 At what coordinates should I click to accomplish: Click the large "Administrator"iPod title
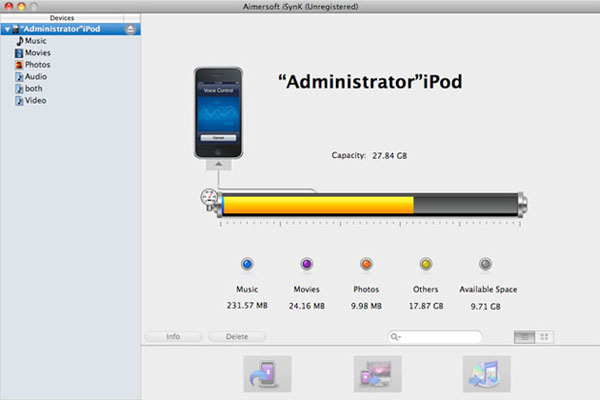pyautogui.click(x=370, y=82)
